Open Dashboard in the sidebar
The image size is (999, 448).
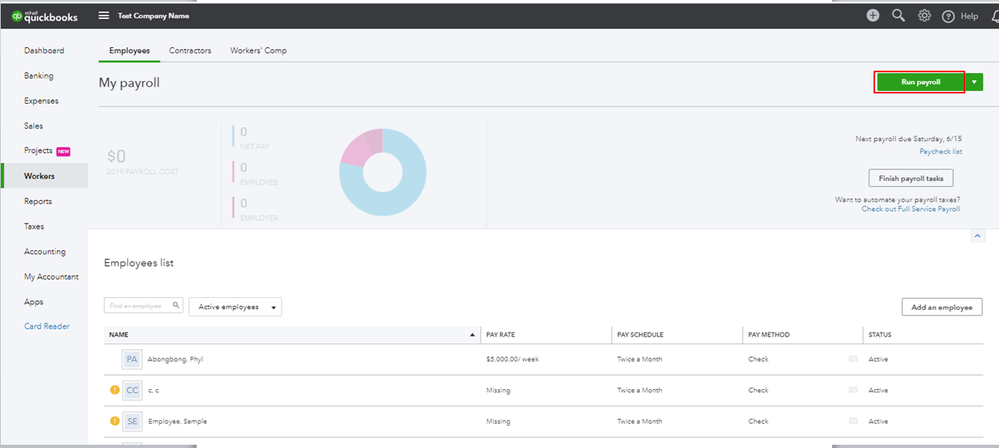point(44,50)
